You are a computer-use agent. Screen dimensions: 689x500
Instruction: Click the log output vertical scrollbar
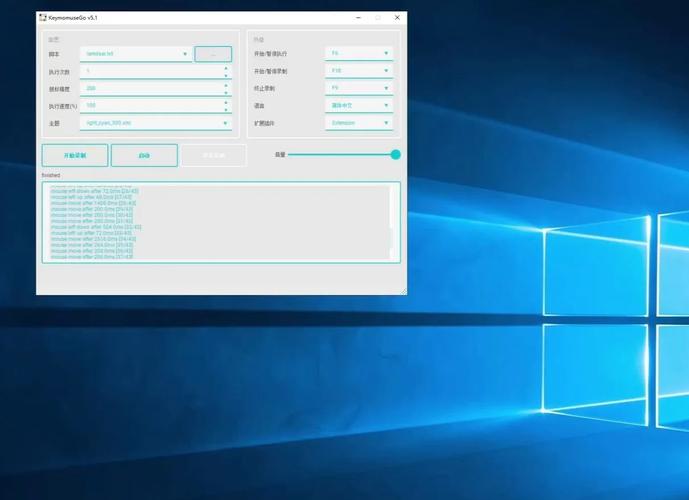394,222
